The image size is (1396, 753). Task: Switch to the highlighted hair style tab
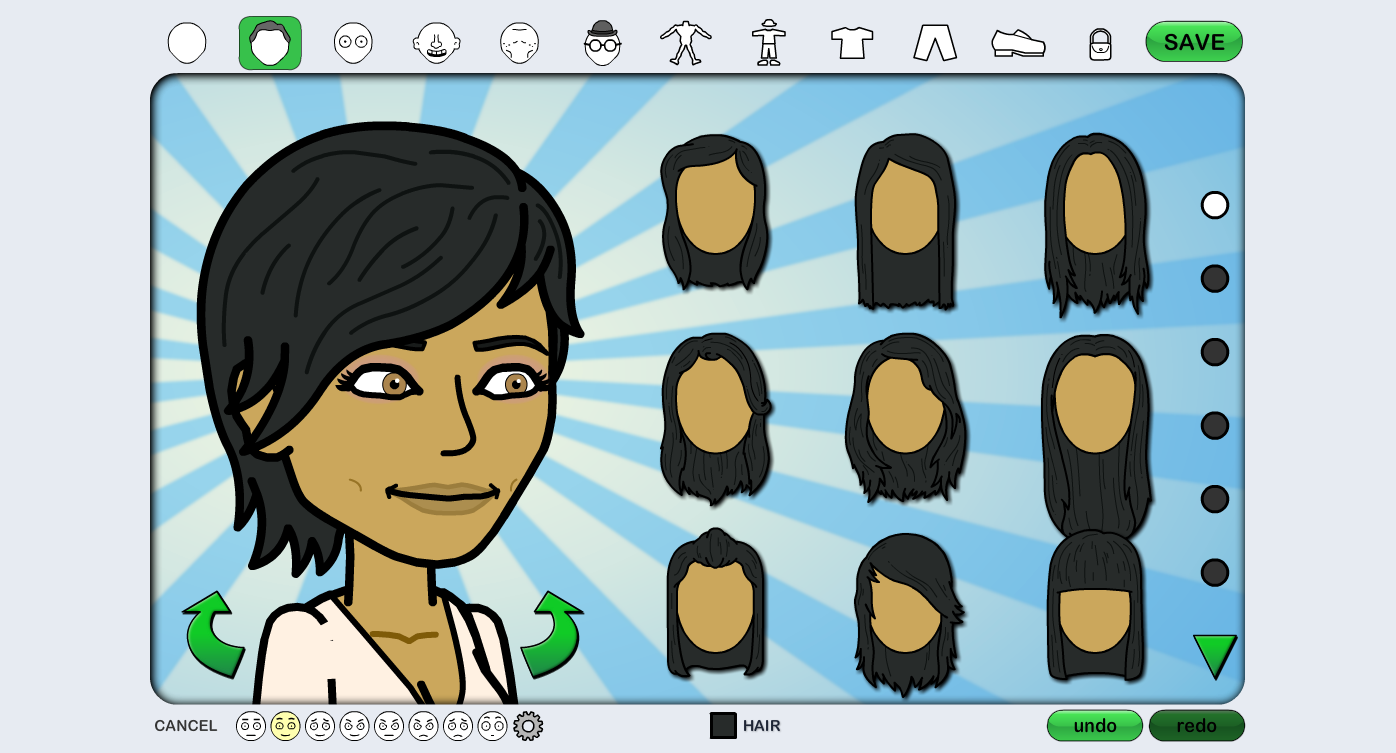[270, 43]
